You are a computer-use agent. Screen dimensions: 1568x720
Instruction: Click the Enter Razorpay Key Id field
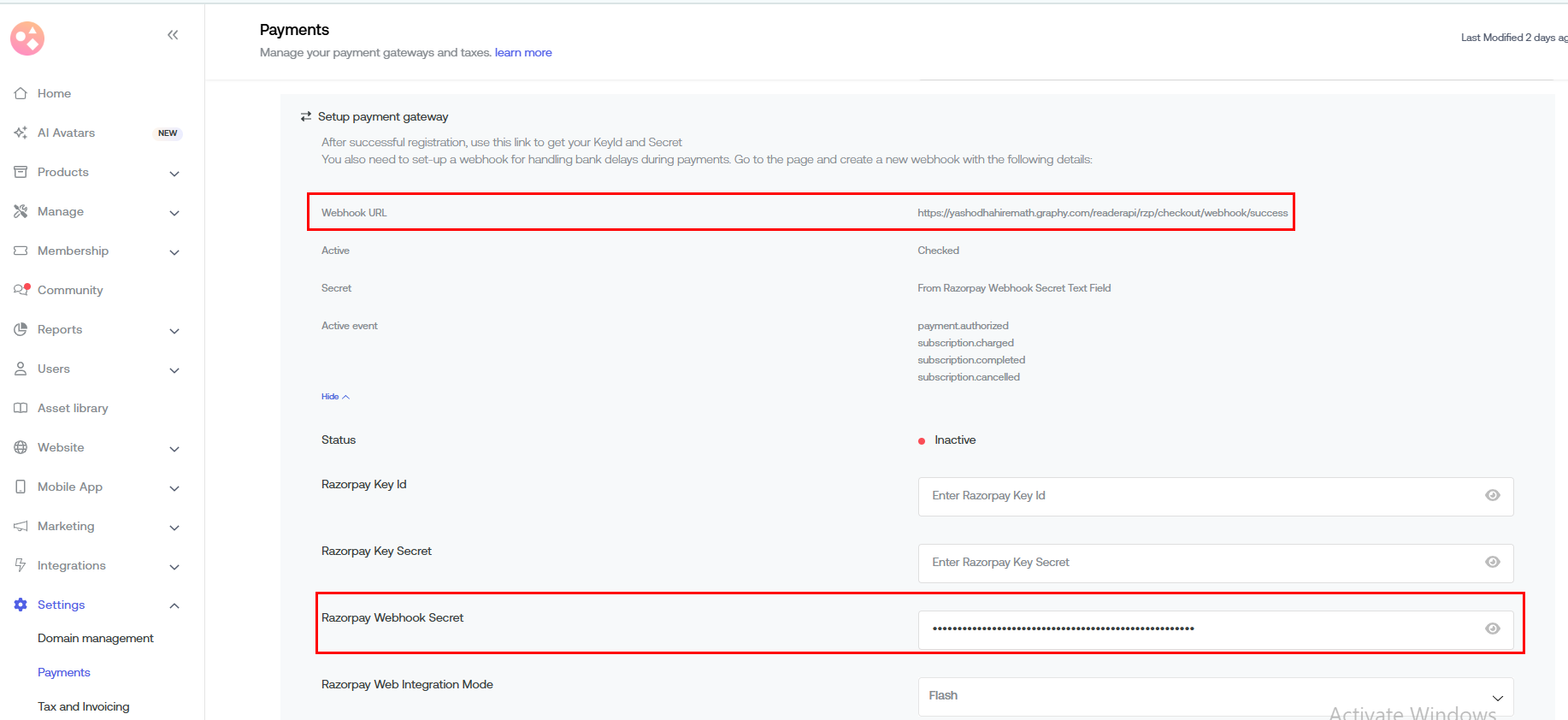1197,496
